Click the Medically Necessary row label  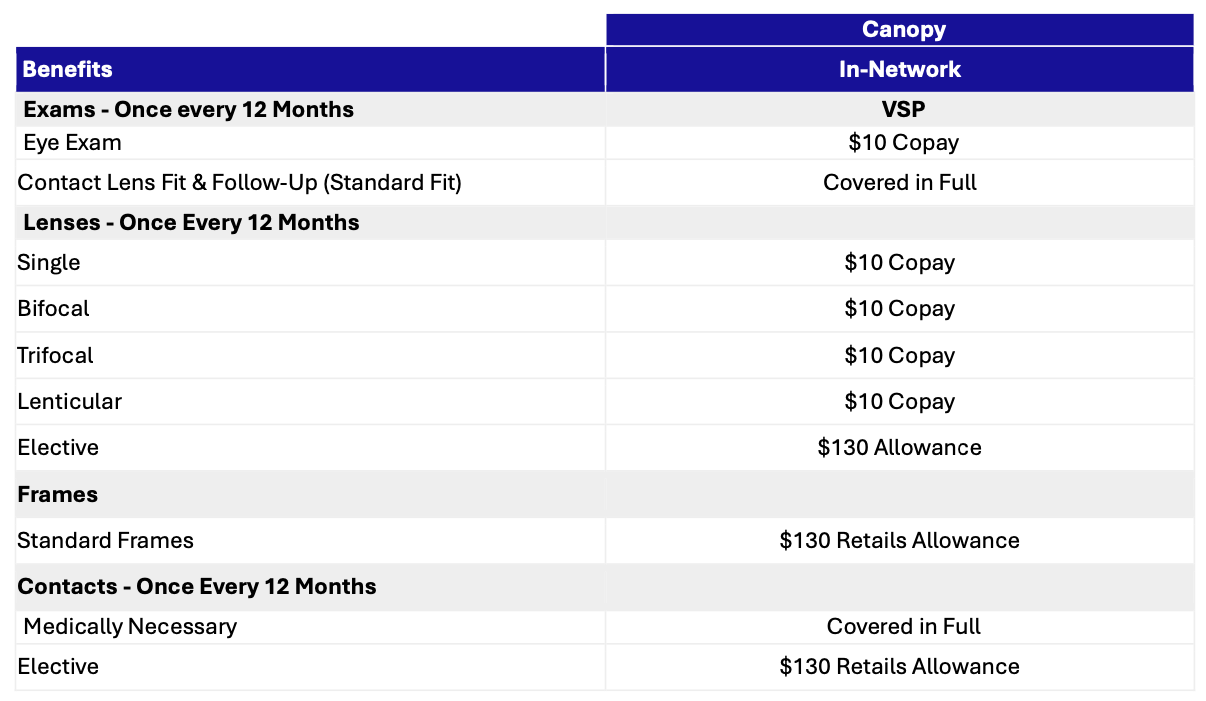pyautogui.click(x=130, y=627)
